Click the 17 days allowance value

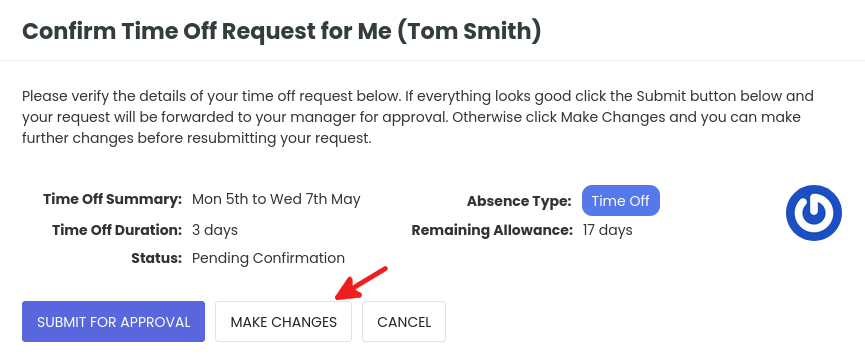(607, 230)
